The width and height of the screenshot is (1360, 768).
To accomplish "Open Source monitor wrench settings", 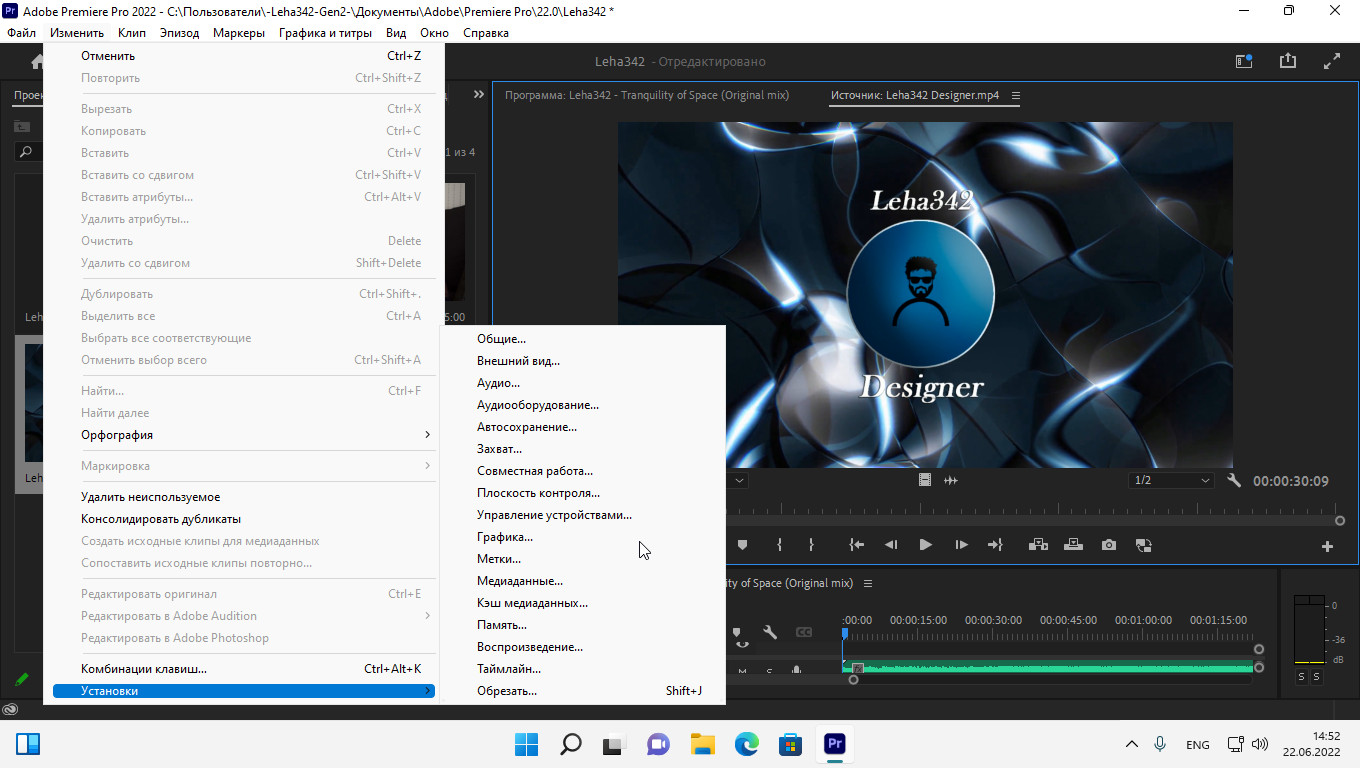I will point(1234,481).
